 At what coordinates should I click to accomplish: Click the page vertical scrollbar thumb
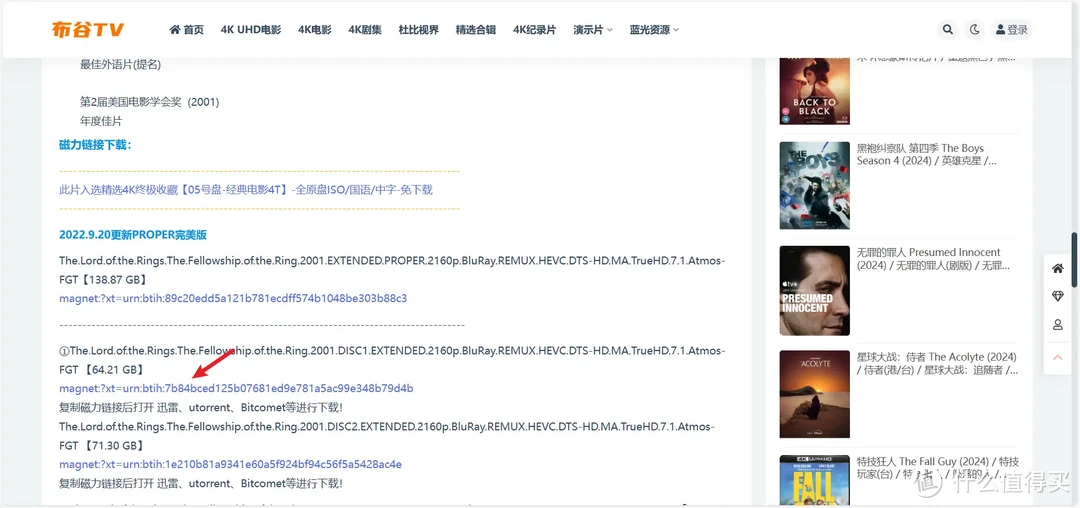[1073, 260]
